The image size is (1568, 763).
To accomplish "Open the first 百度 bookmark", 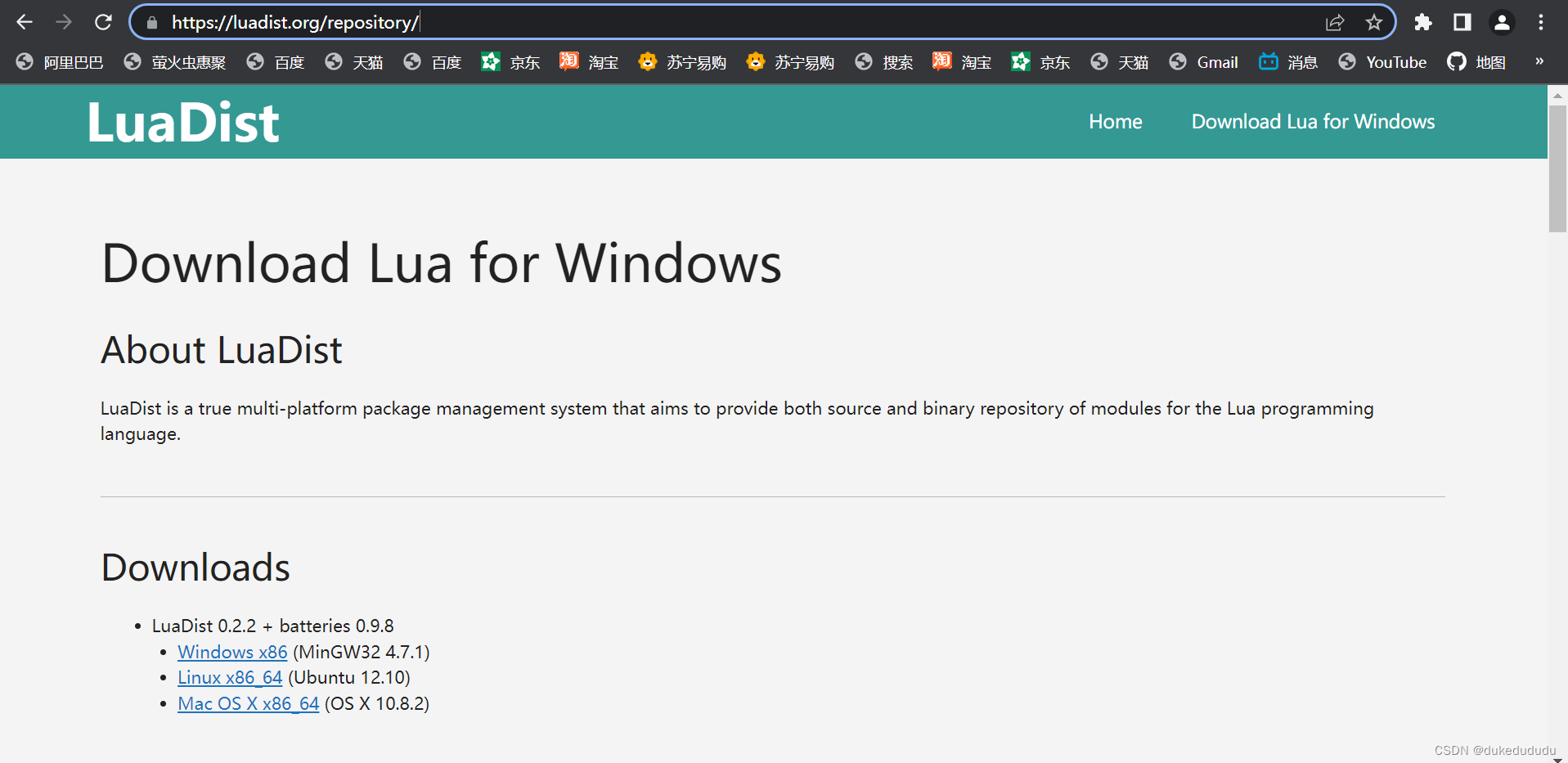I will coord(276,62).
